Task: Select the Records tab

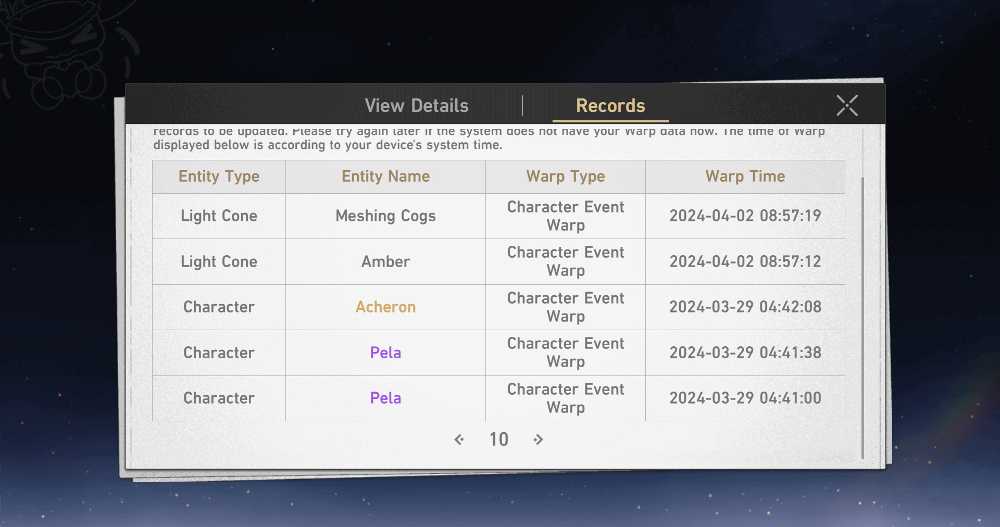Action: click(610, 105)
